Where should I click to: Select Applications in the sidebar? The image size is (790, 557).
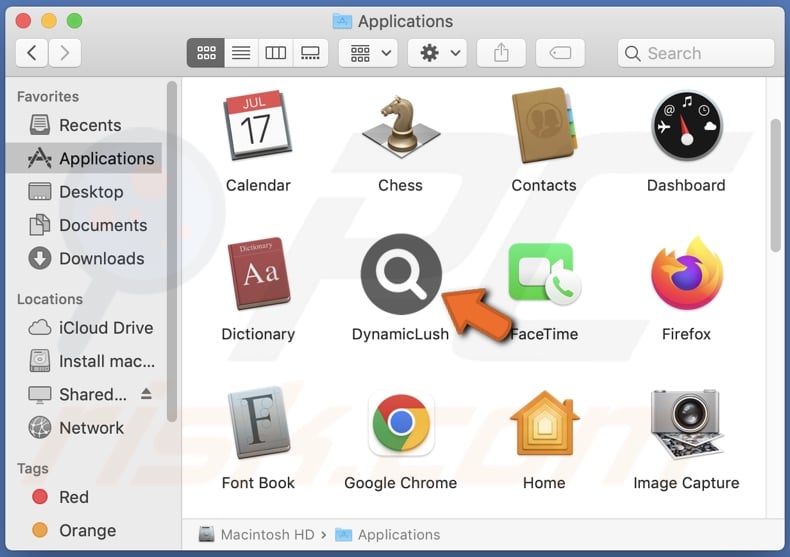(85, 158)
